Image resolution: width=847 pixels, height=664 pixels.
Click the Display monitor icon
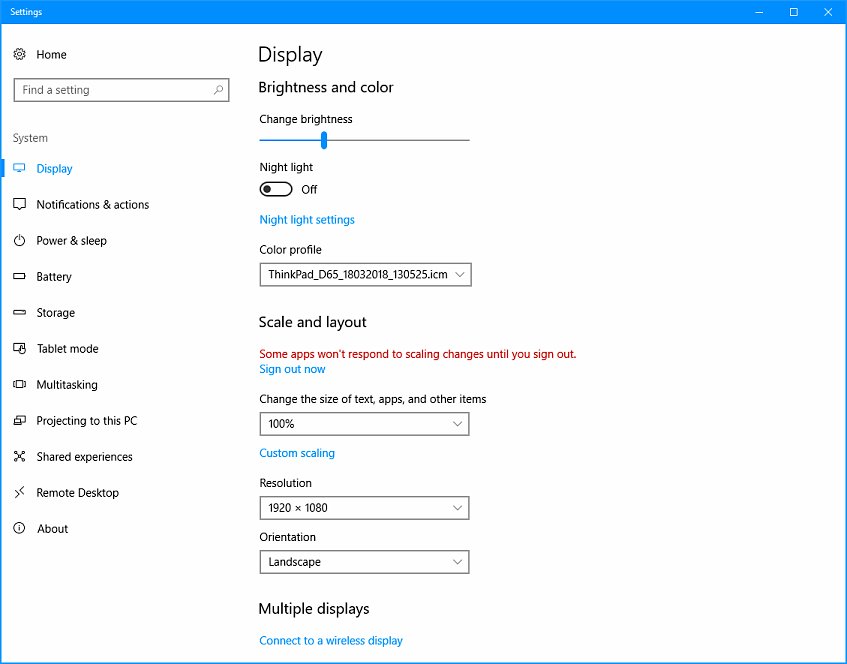[x=19, y=168]
